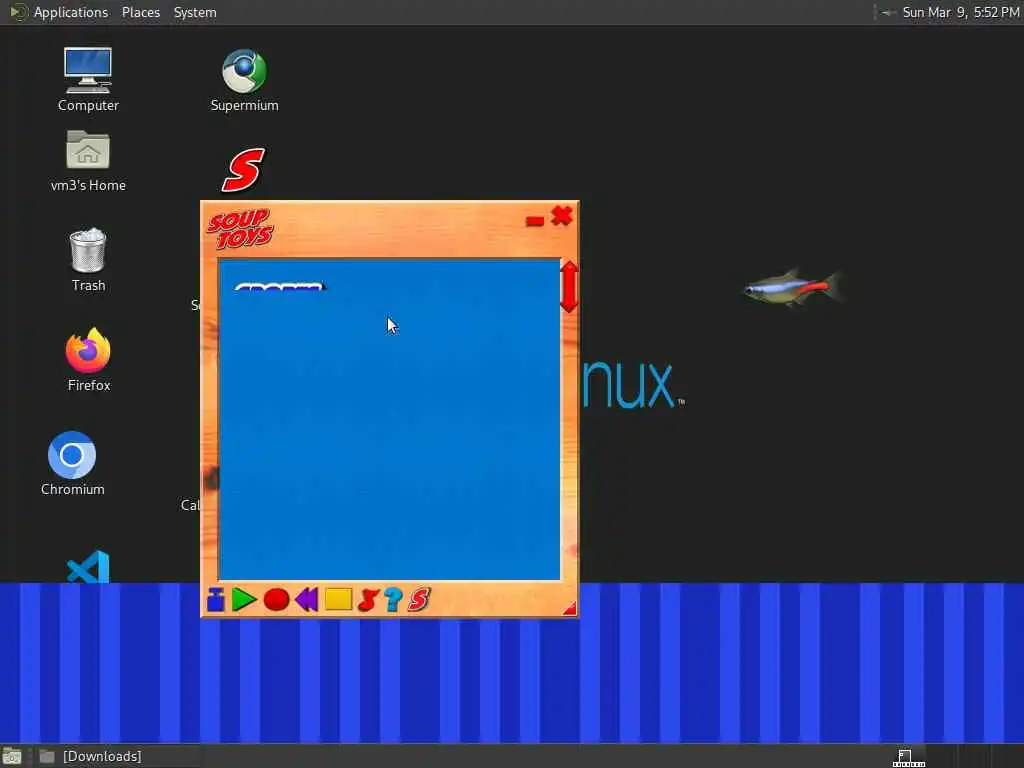Viewport: 1024px width, 768px height.
Task: Select the Supermium desktop icon
Action: tap(244, 80)
